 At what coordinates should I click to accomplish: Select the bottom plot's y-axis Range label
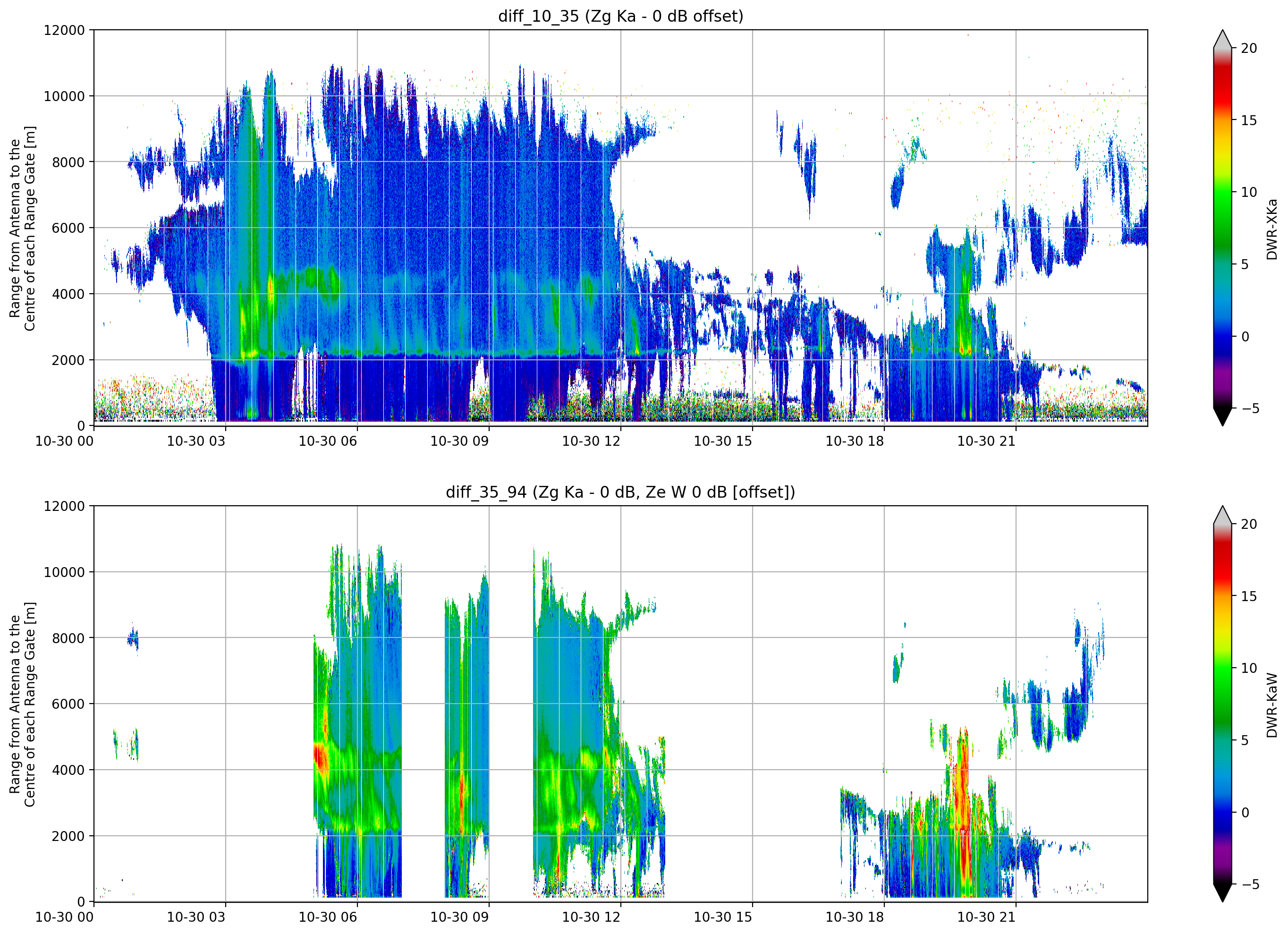tap(22, 705)
